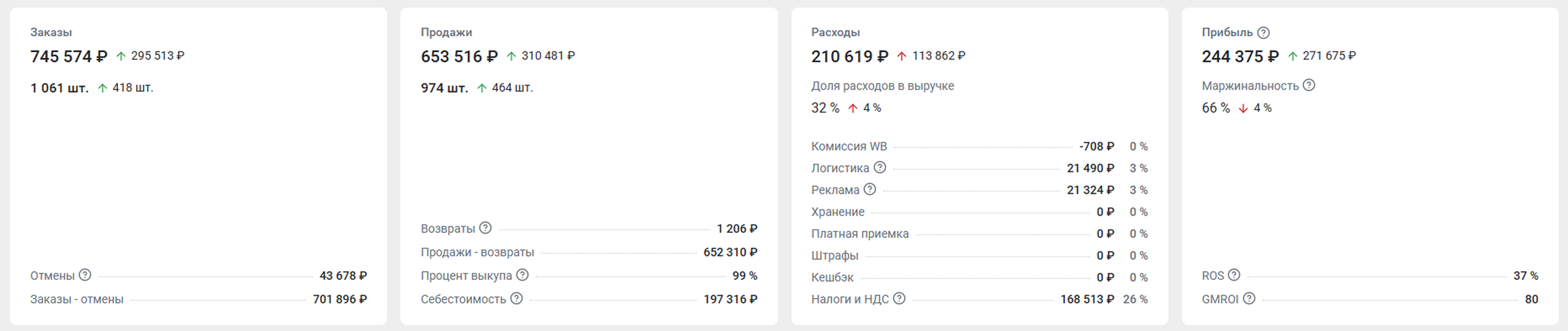This screenshot has width=1568, height=331.
Task: Show the GMROI info icon tooltip
Action: (1249, 298)
